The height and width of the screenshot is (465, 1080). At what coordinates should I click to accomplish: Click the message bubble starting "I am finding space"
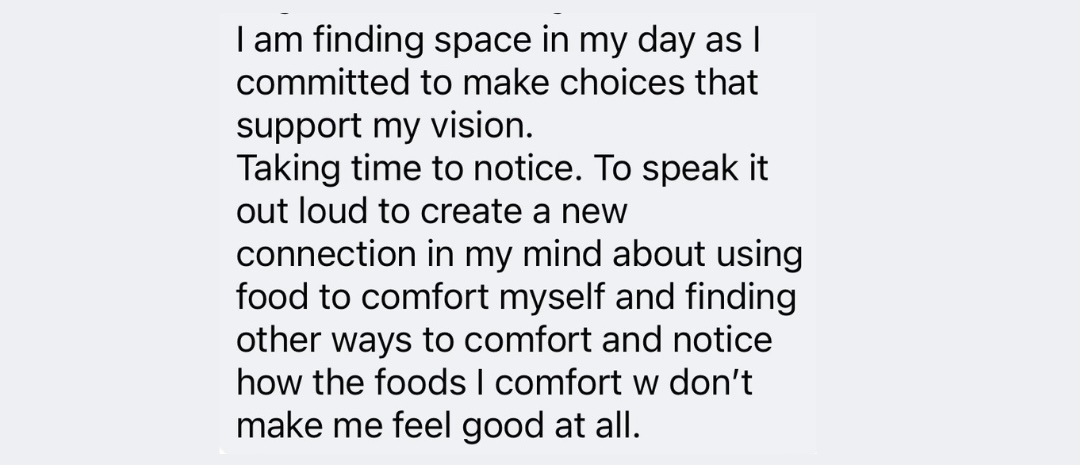[518, 233]
